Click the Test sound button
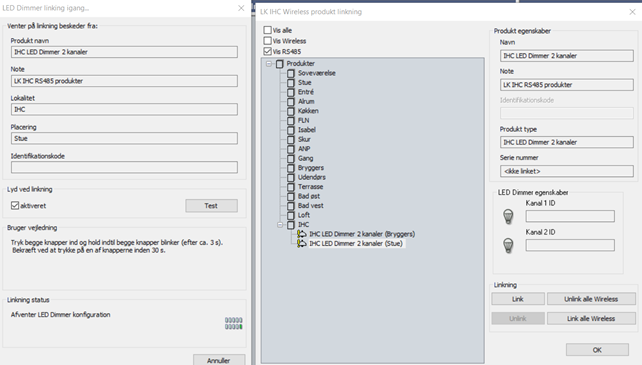 tap(211, 206)
